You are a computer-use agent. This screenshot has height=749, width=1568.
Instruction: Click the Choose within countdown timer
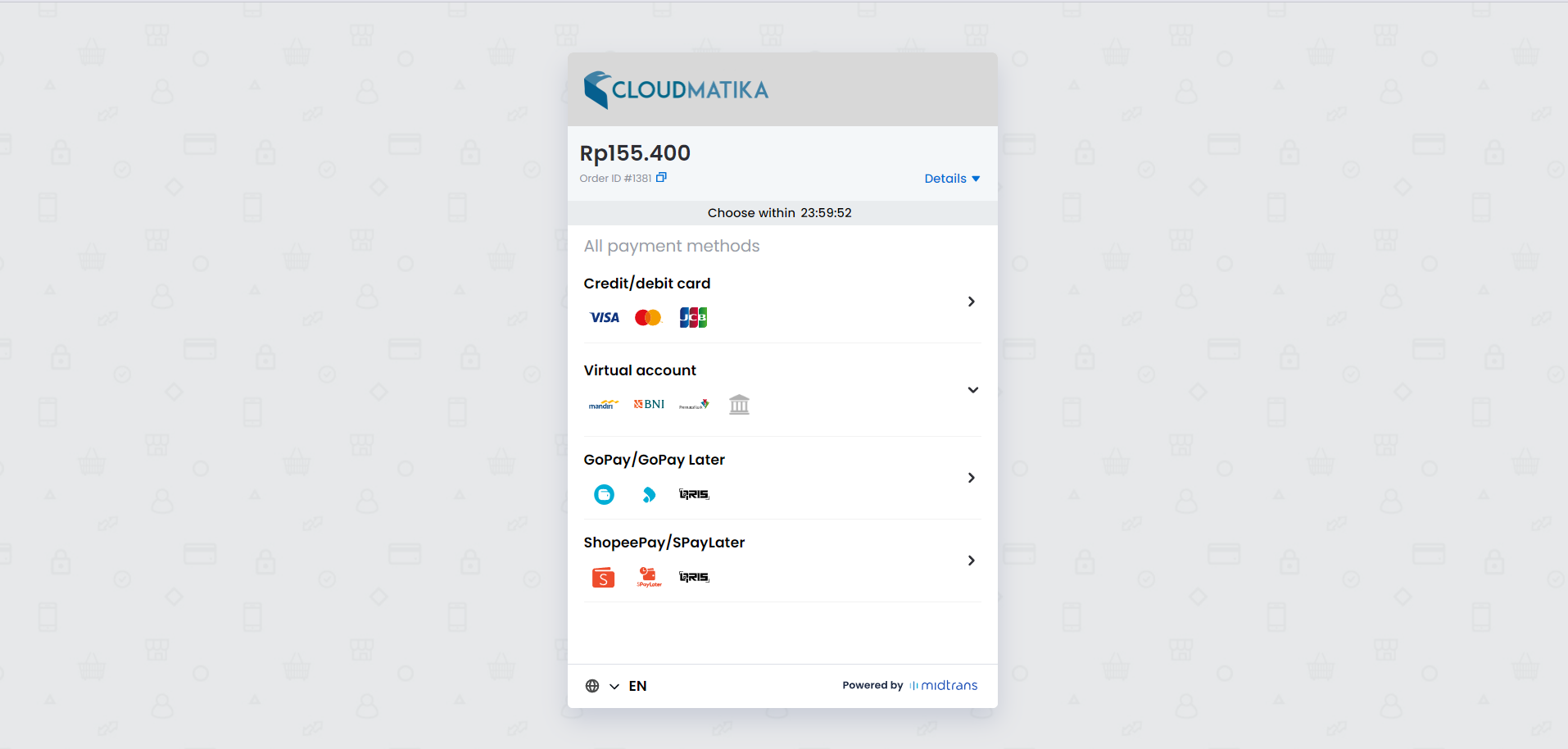780,213
